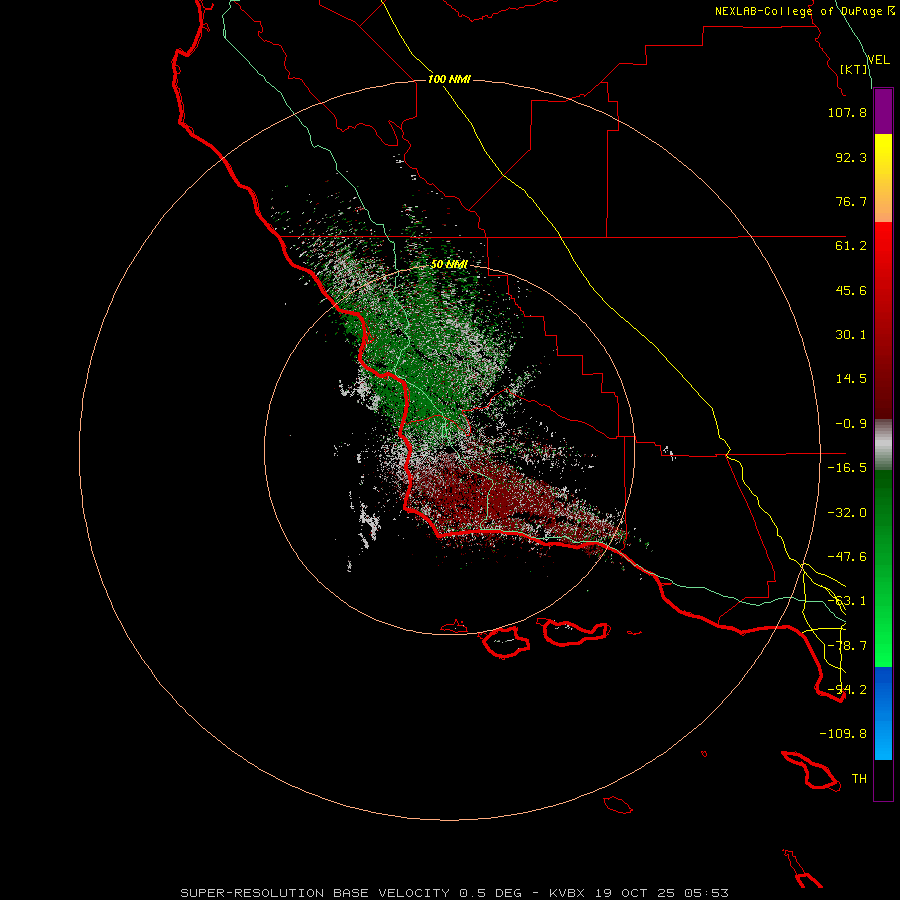900x900 pixels.
Task: Click the NEXLAB-College of DuPage credit text
Action: pos(804,11)
